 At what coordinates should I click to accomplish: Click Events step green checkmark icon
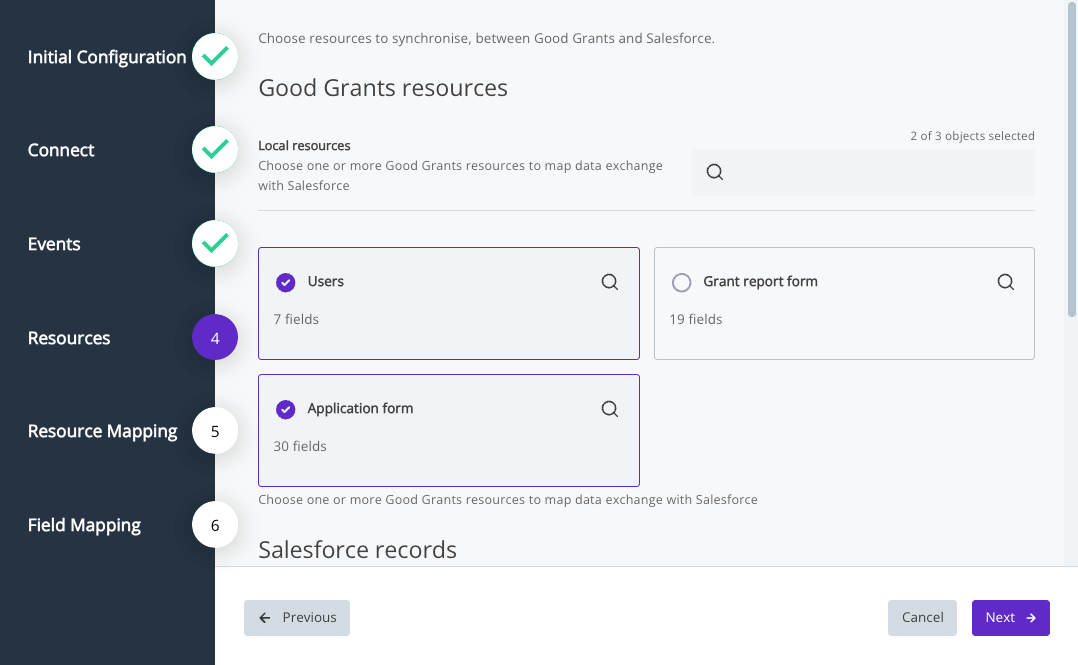214,244
